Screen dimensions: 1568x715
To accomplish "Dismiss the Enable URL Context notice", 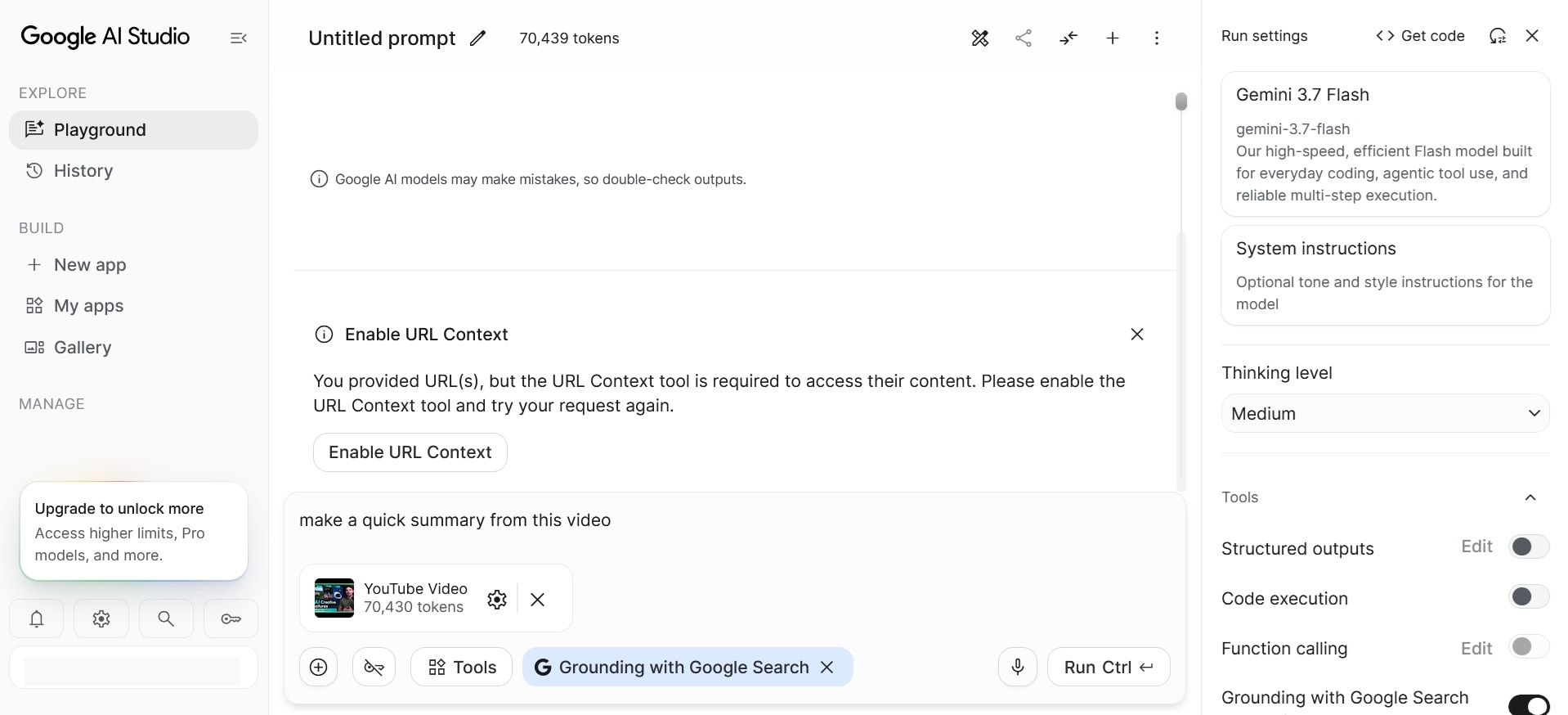I will [1137, 334].
